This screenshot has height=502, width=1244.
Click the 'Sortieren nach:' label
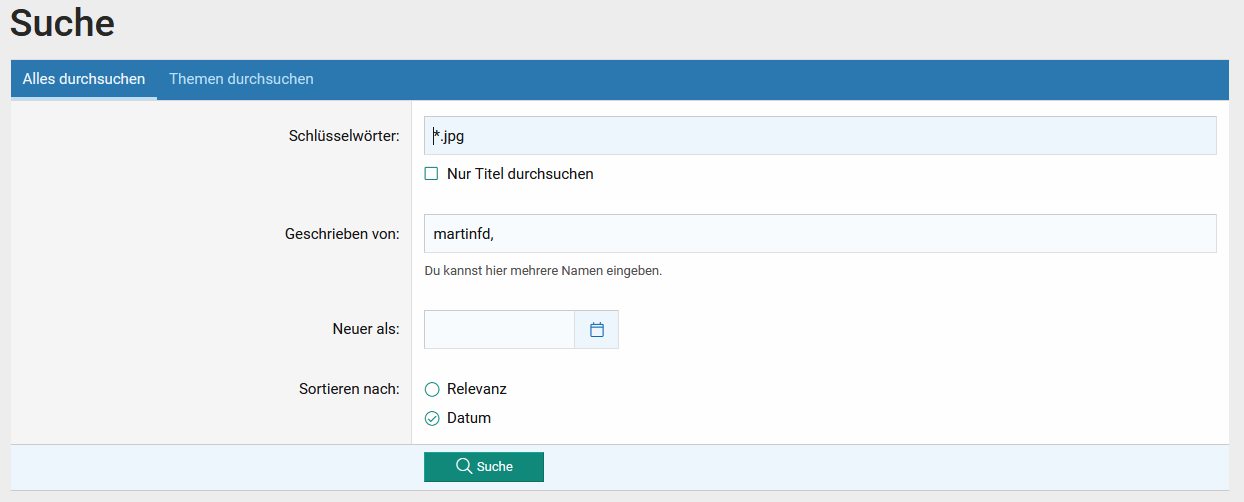(349, 389)
